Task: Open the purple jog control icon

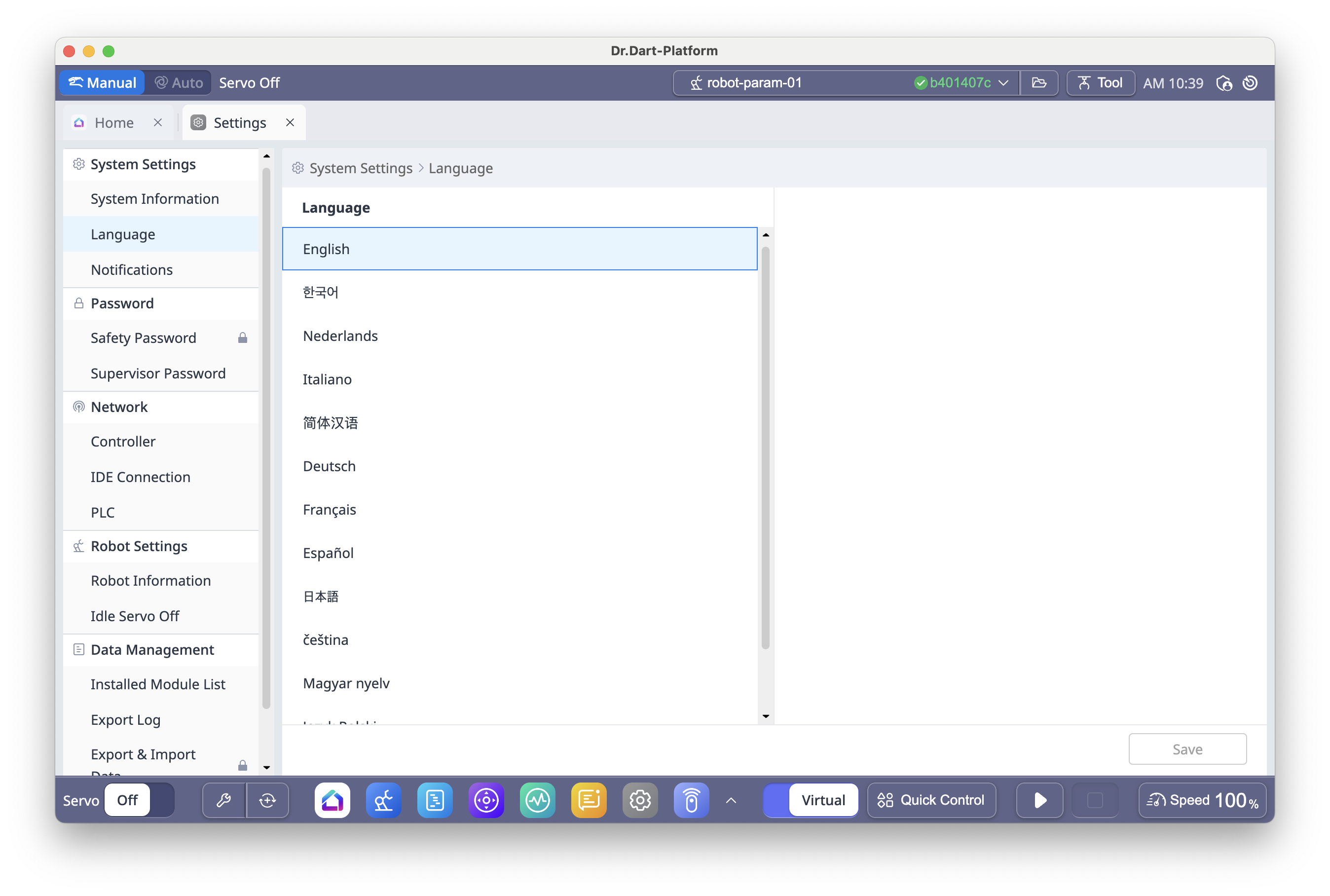Action: (x=486, y=799)
